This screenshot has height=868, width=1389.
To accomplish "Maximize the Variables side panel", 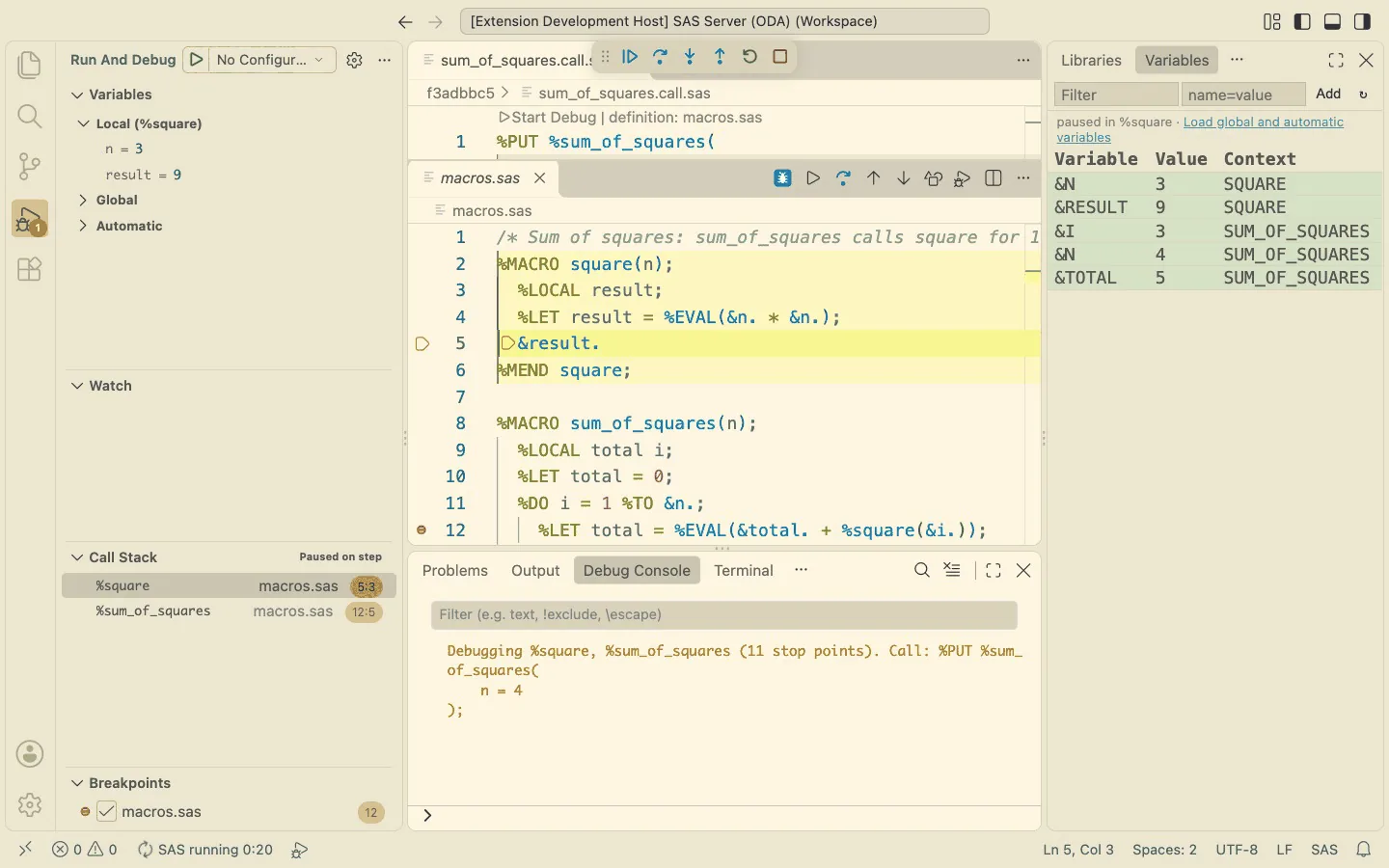I will click(x=1336, y=60).
